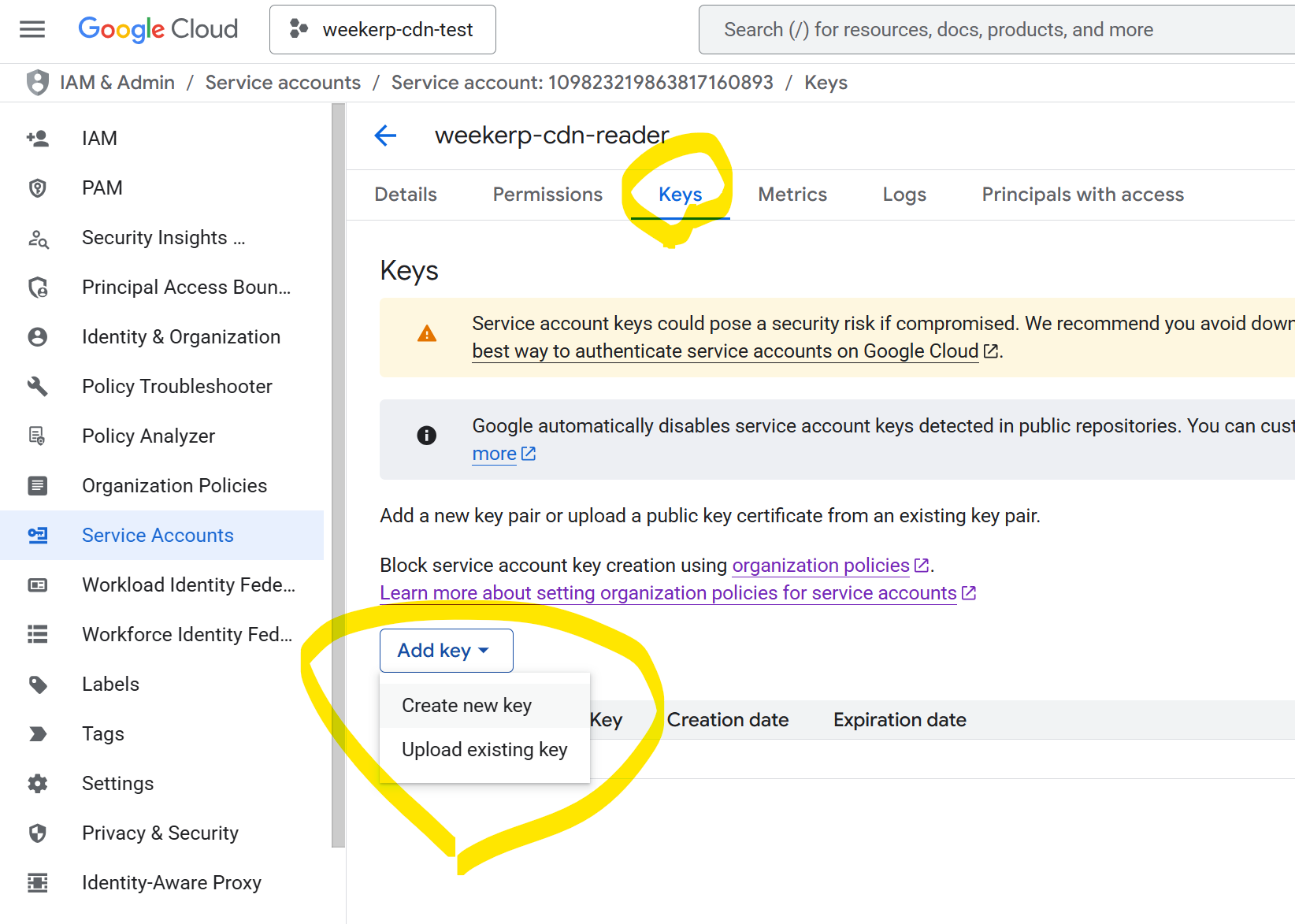
Task: Click the left sidebar vertical scrollbar
Action: (x=339, y=473)
